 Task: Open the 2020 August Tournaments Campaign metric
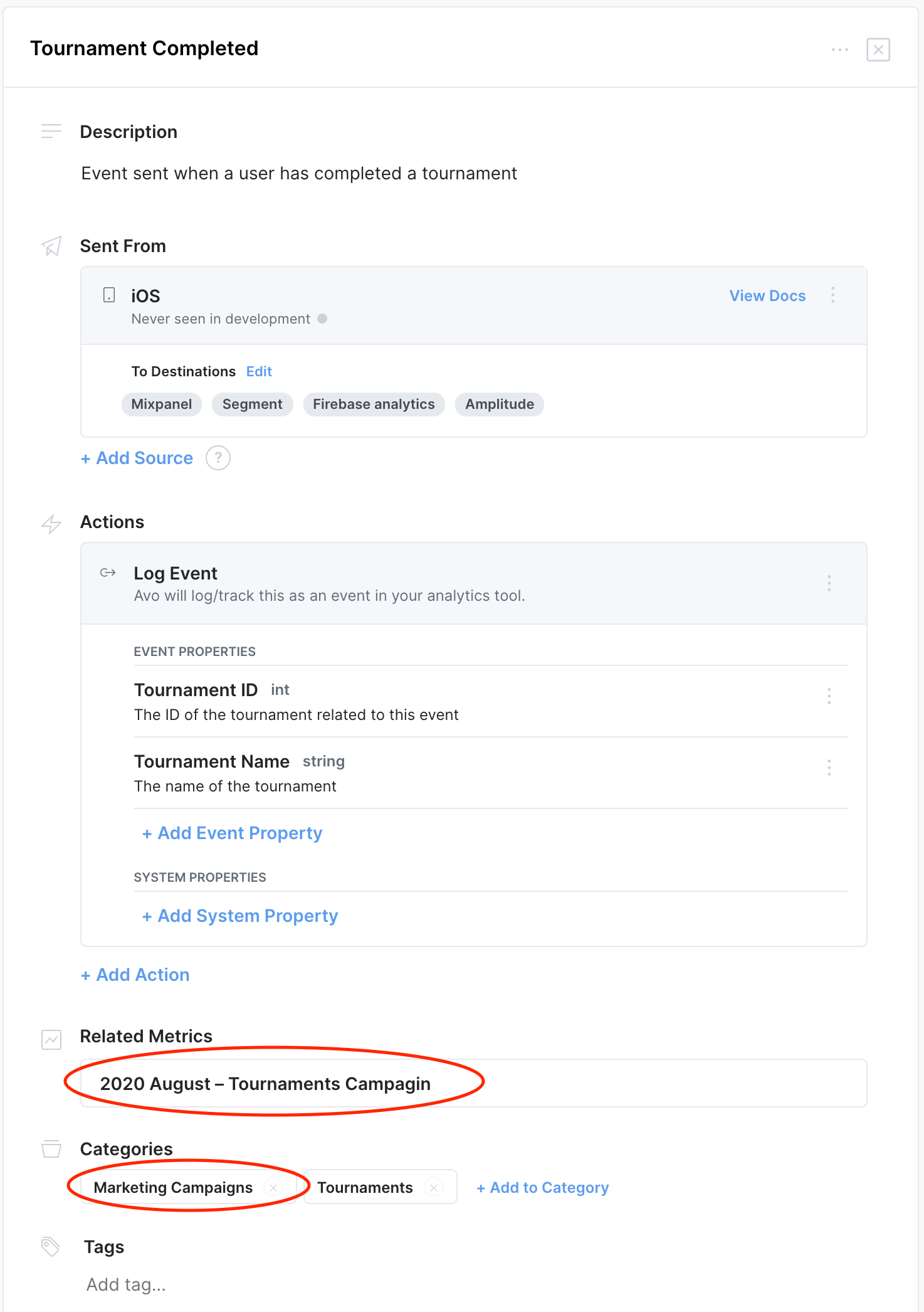(x=265, y=1084)
